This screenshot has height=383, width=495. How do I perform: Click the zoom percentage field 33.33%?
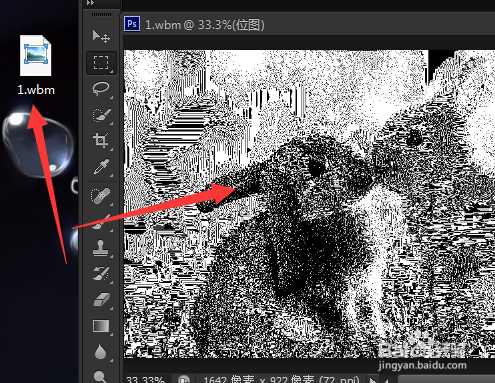[146, 379]
